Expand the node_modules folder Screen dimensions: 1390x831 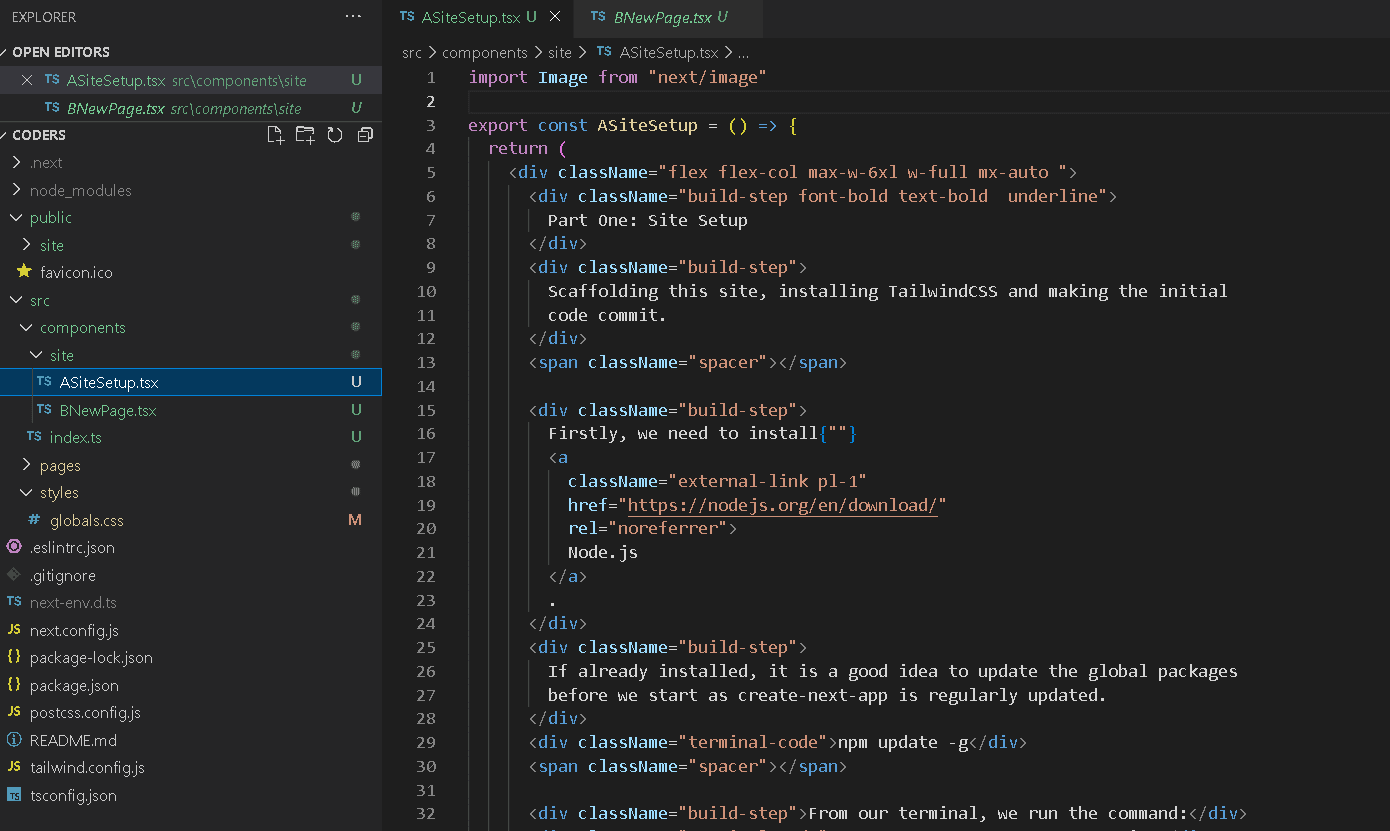(80, 190)
